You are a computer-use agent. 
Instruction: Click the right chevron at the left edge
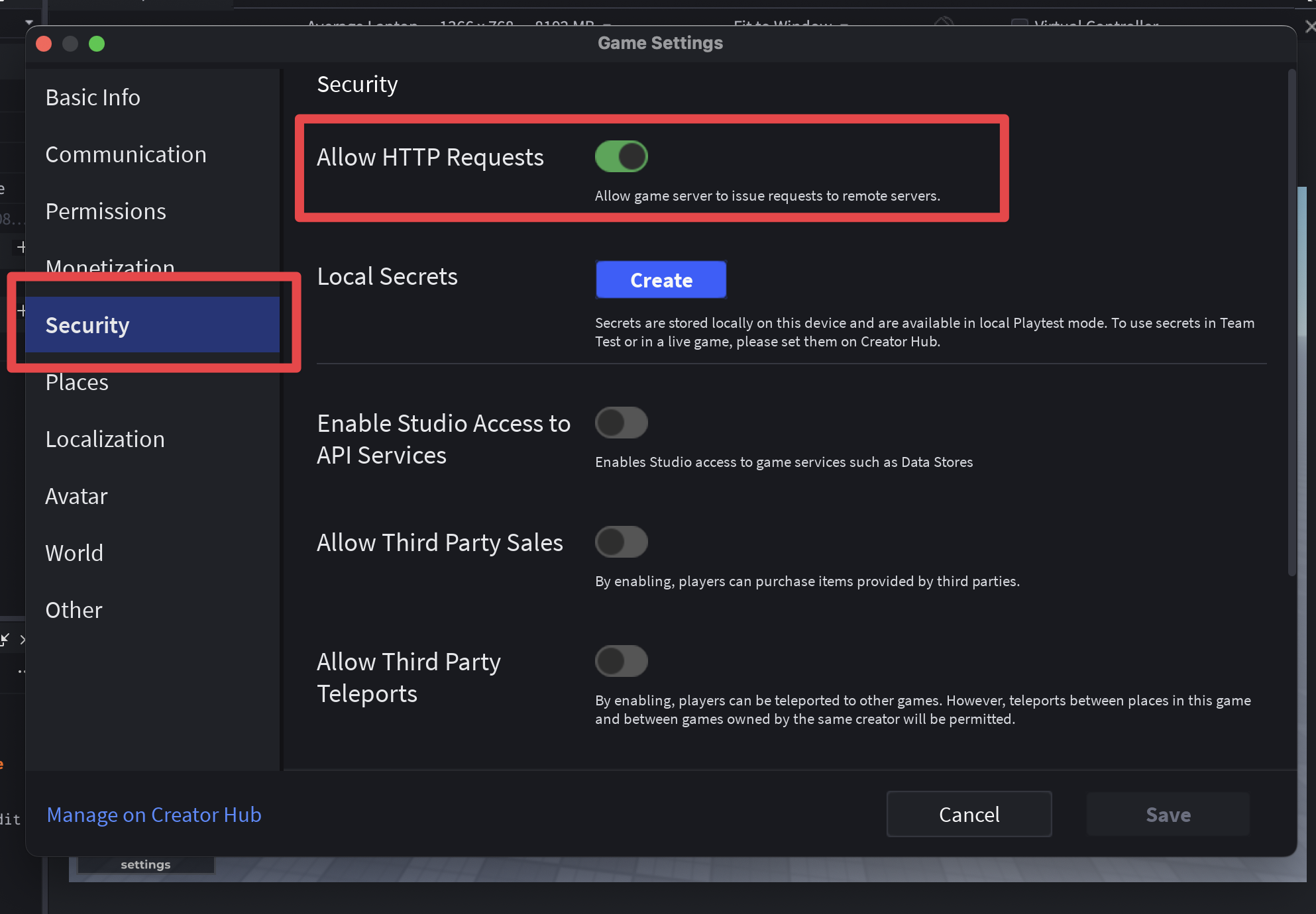coord(23,639)
